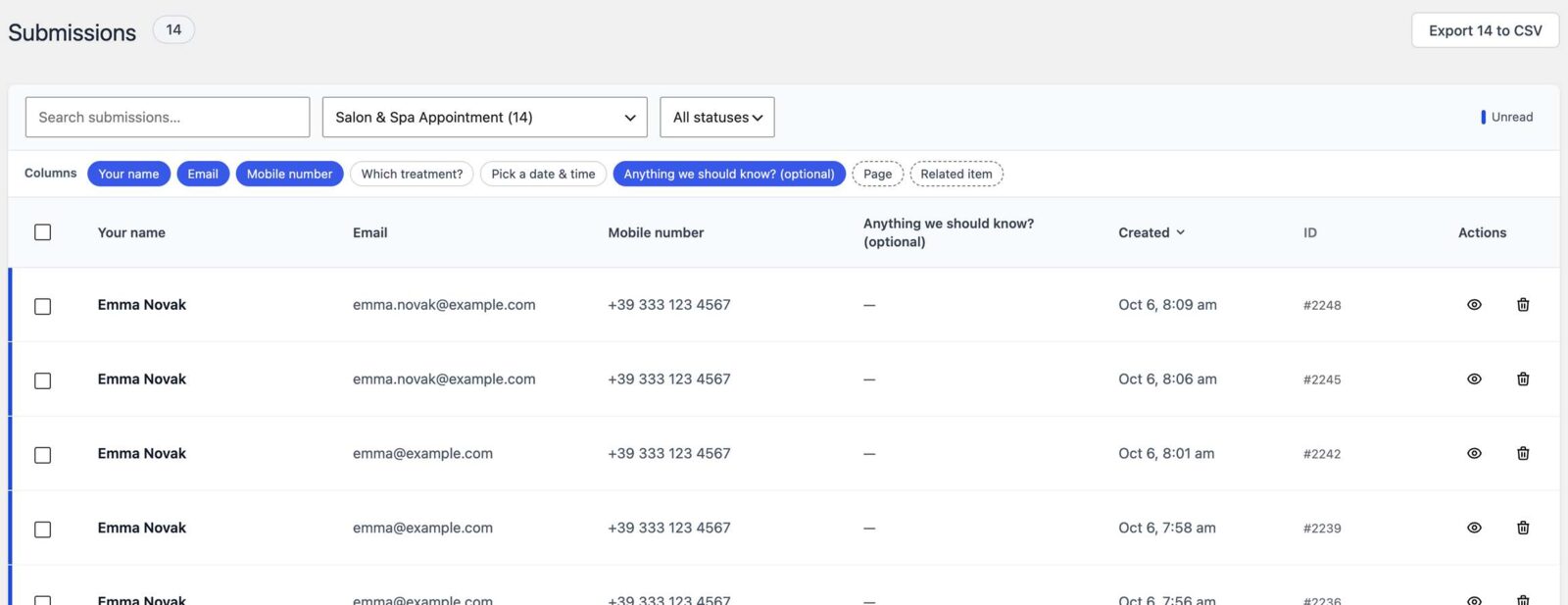Open Emma Novak in row #2248

(x=142, y=305)
